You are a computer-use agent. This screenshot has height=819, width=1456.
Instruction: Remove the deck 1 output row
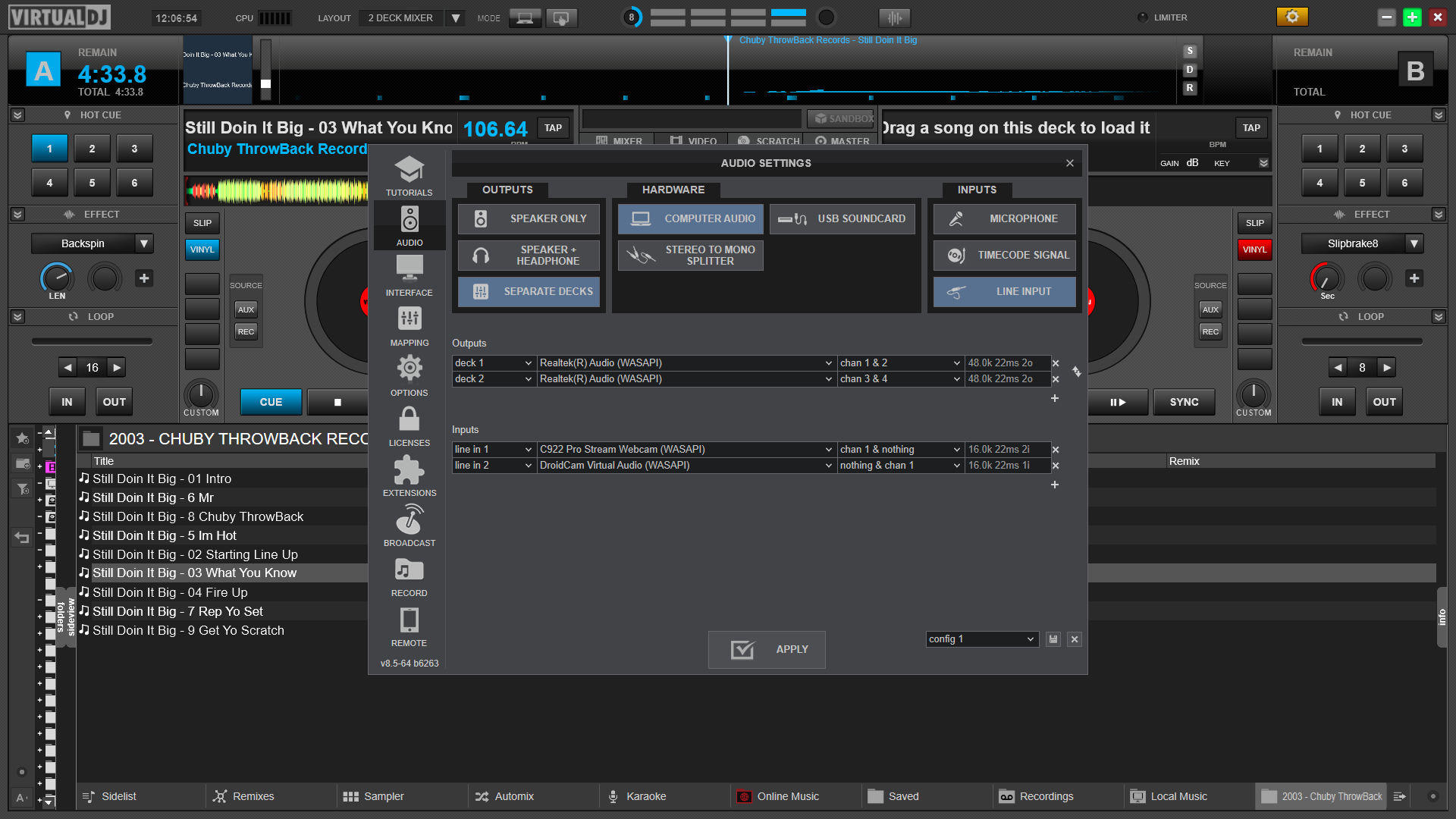pos(1056,363)
